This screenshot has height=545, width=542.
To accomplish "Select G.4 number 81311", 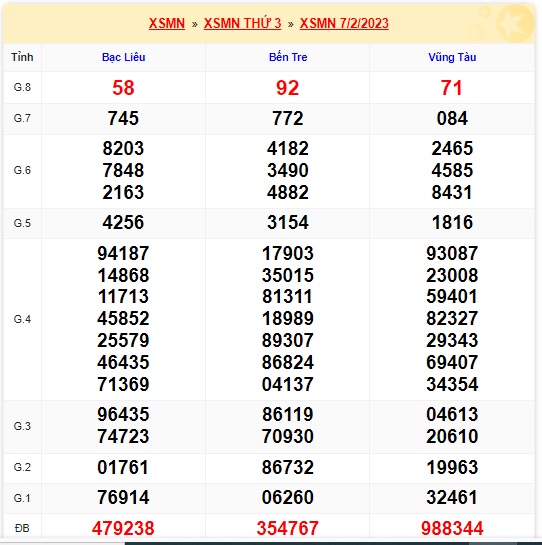I will tap(288, 296).
